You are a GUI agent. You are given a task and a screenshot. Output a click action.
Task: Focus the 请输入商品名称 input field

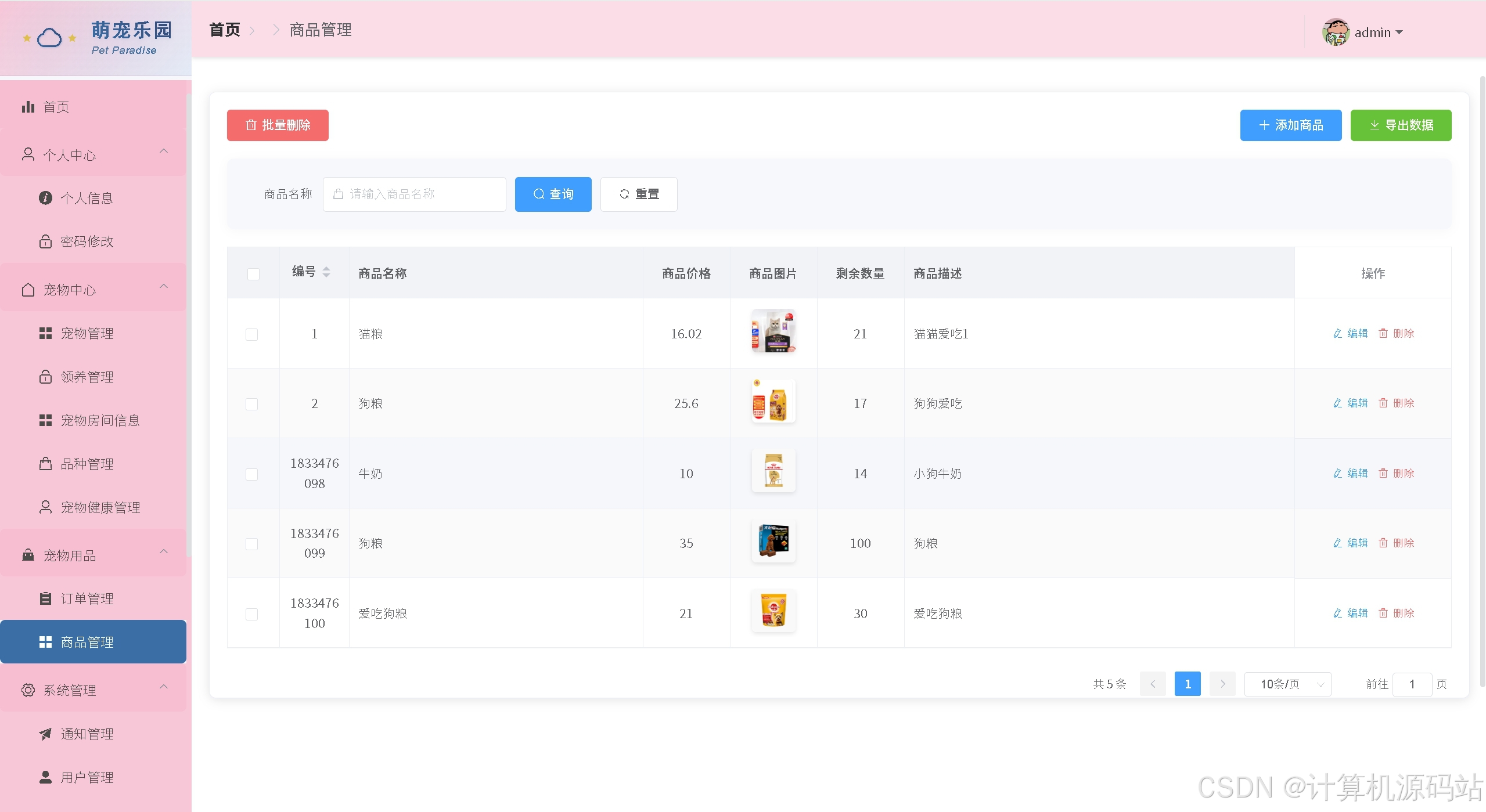click(x=415, y=194)
